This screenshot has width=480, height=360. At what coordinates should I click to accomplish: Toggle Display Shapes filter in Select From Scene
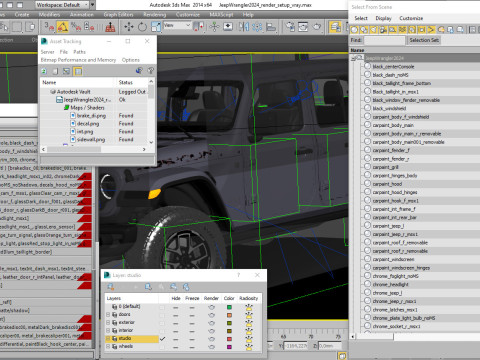coord(364,30)
